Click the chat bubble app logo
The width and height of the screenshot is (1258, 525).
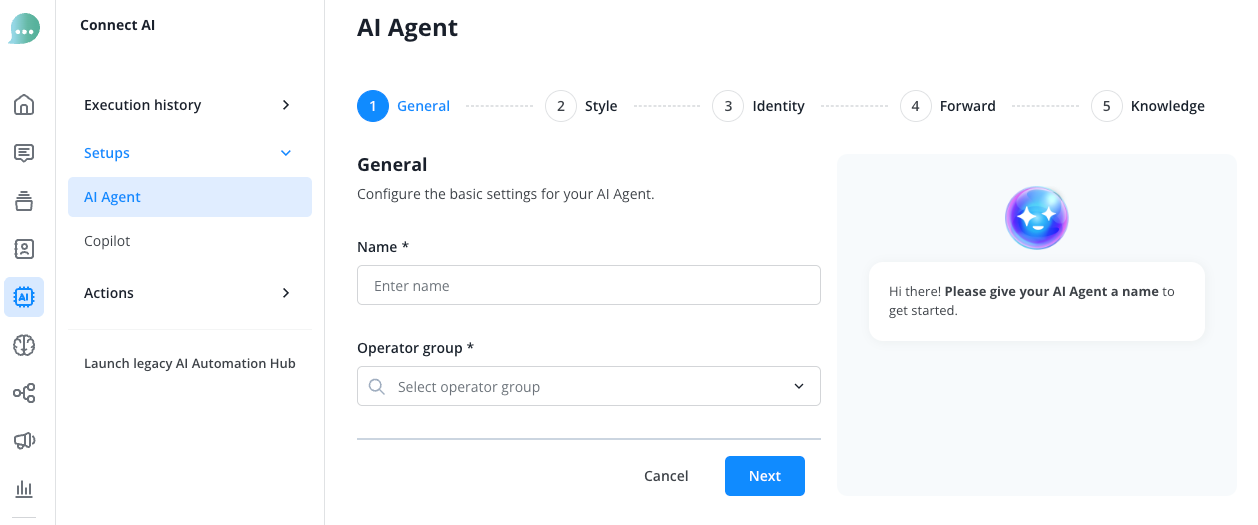pos(24,29)
